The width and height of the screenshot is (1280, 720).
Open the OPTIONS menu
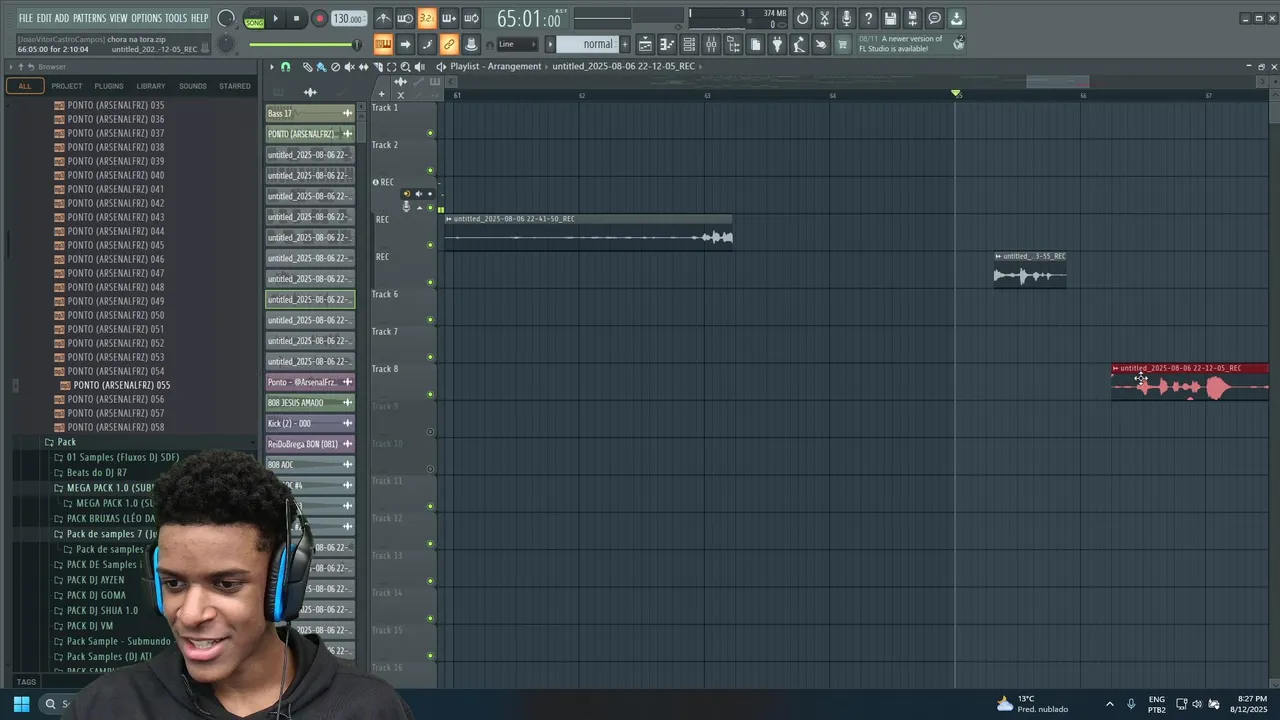(146, 18)
